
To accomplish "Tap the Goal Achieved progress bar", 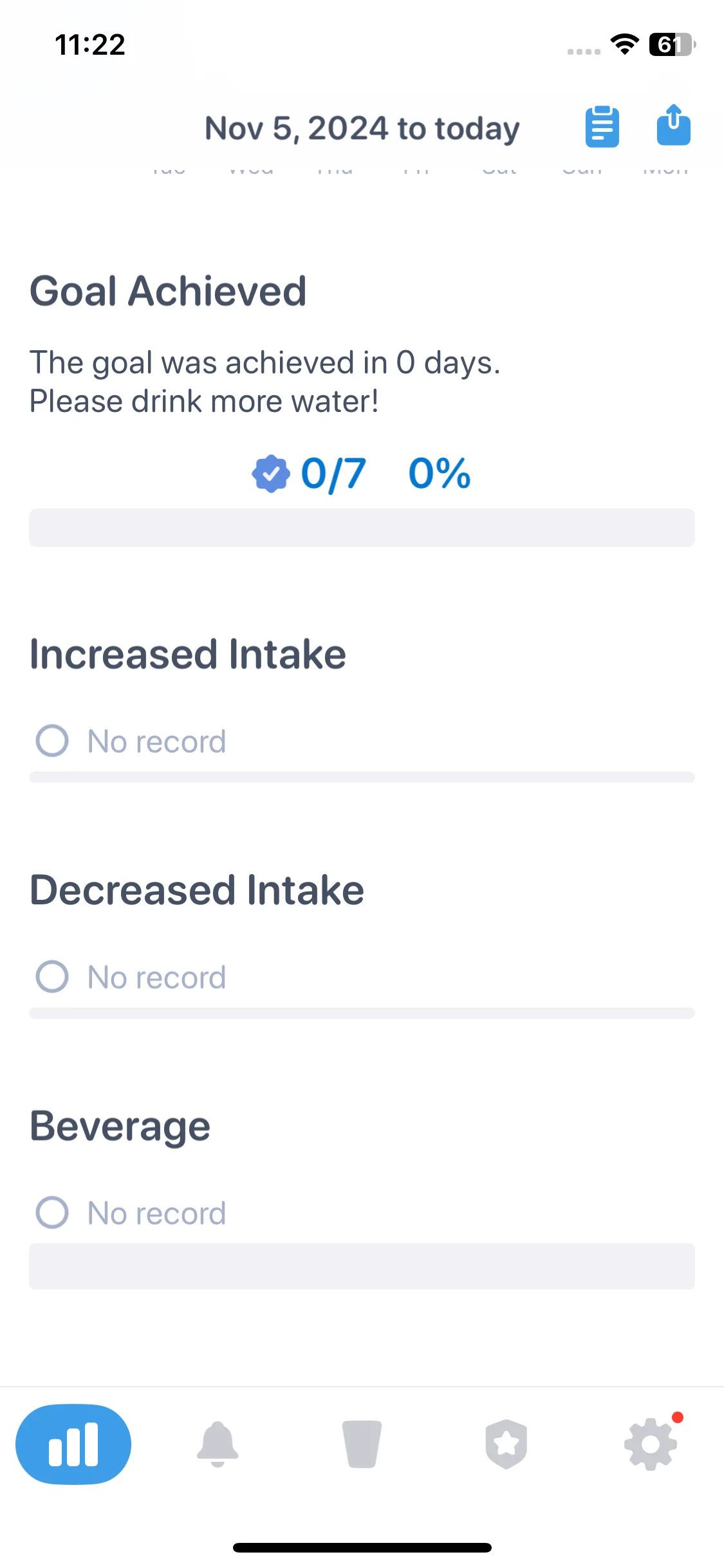I will 362,528.
